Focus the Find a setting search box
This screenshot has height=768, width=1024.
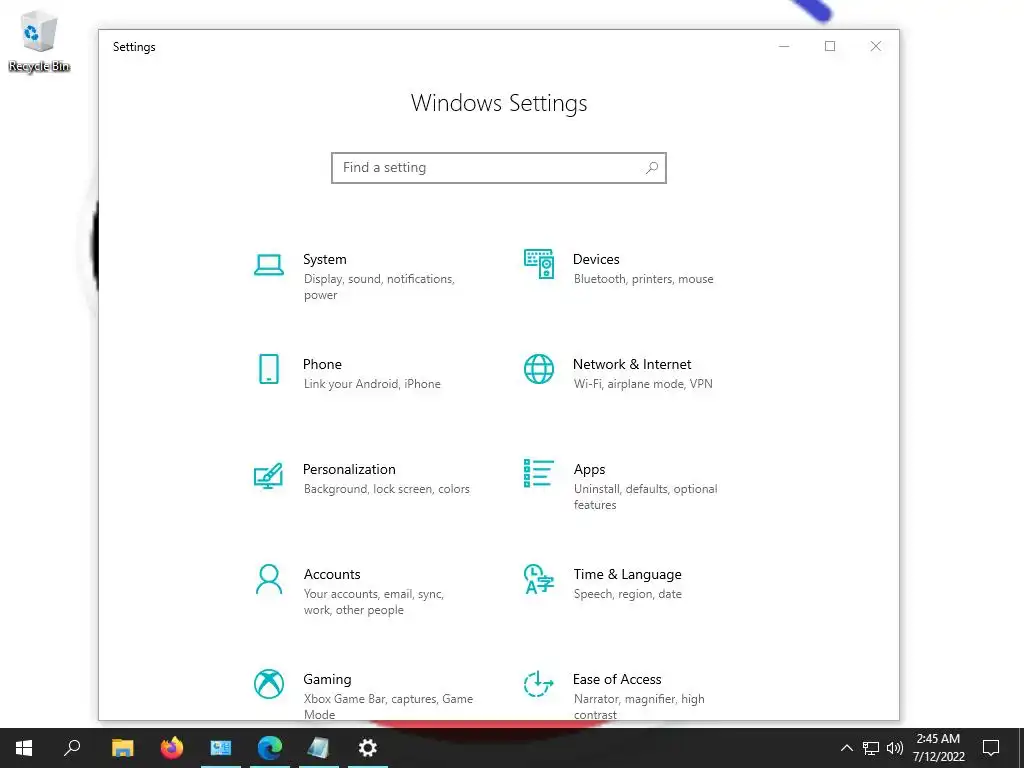coord(498,168)
